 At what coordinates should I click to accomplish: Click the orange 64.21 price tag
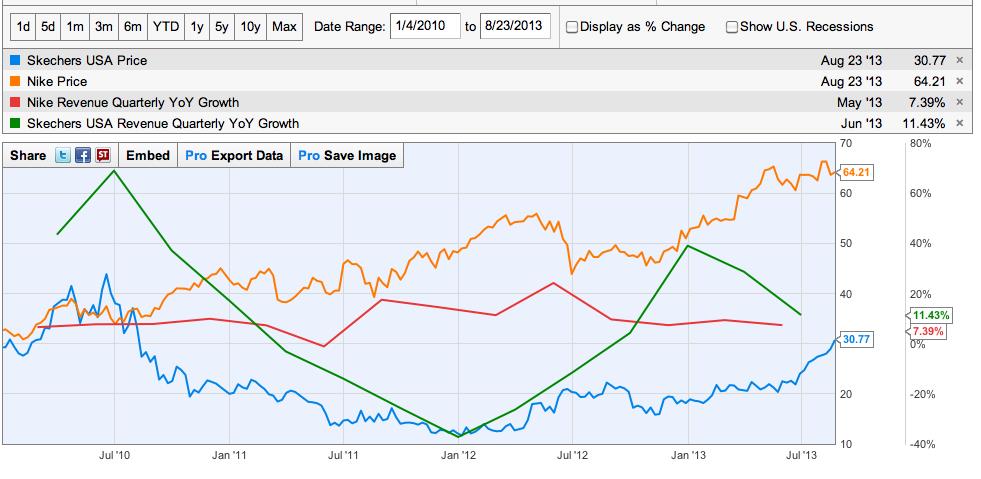[x=856, y=173]
